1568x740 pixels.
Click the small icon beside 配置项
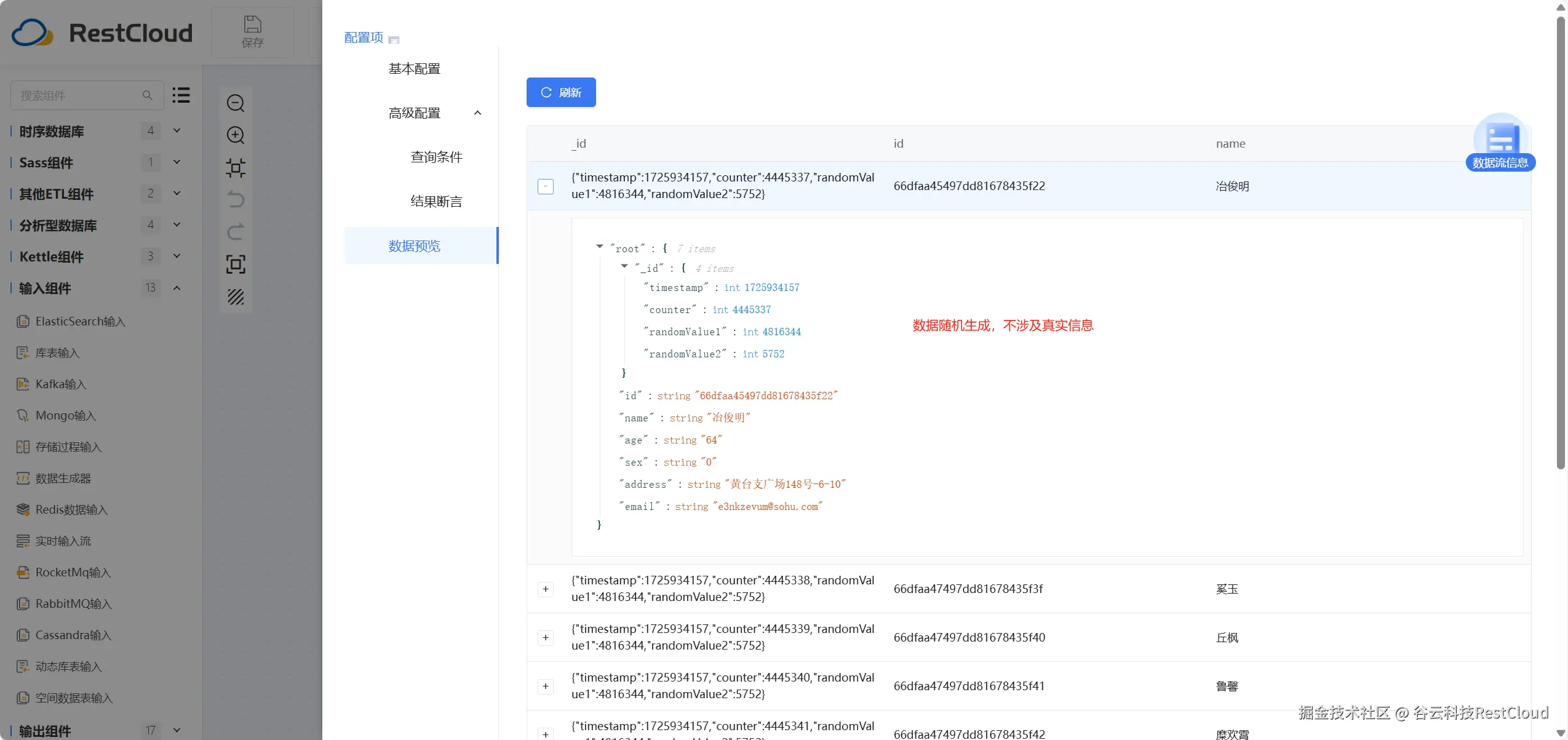point(394,40)
